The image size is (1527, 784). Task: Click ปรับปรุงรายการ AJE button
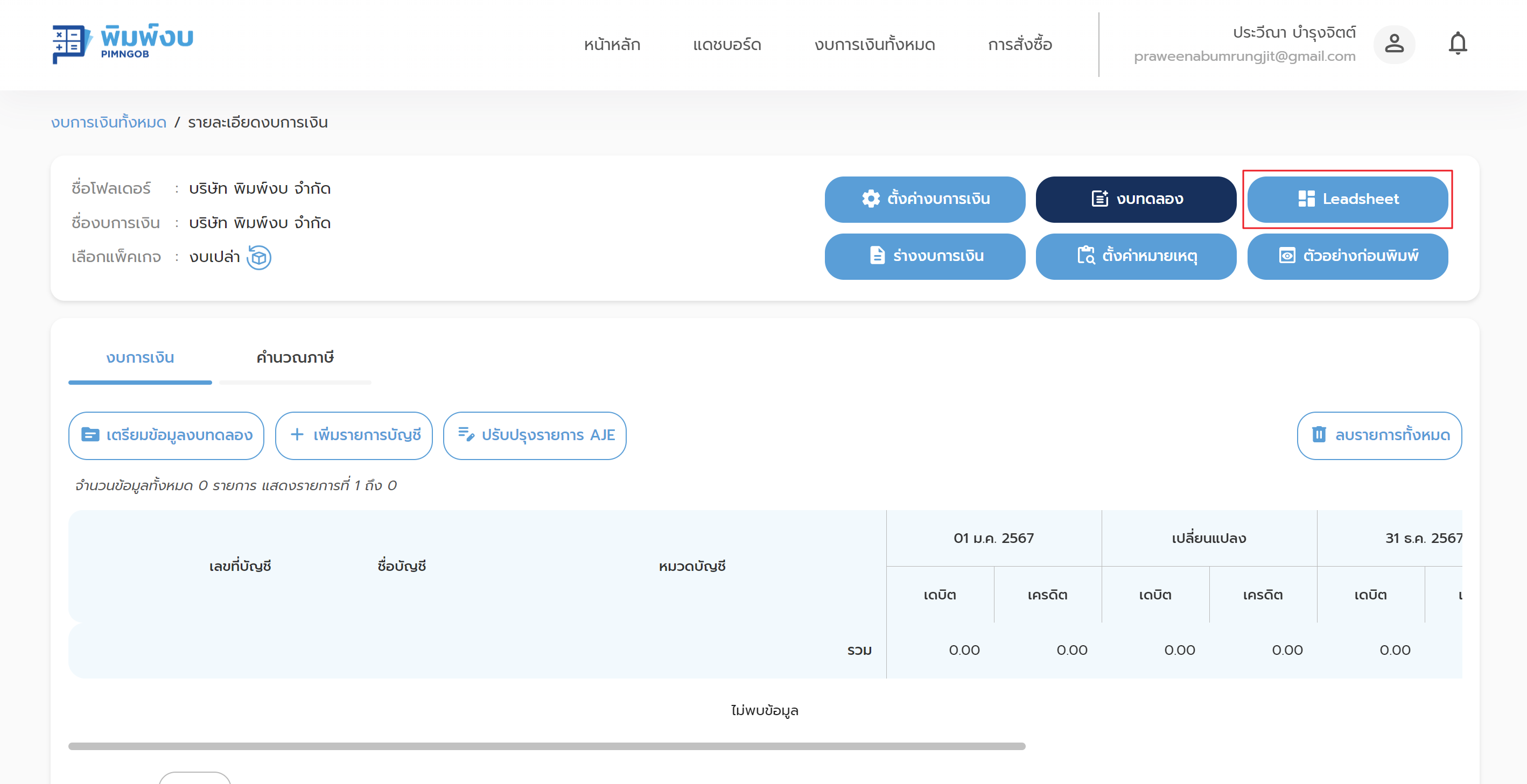tap(535, 435)
